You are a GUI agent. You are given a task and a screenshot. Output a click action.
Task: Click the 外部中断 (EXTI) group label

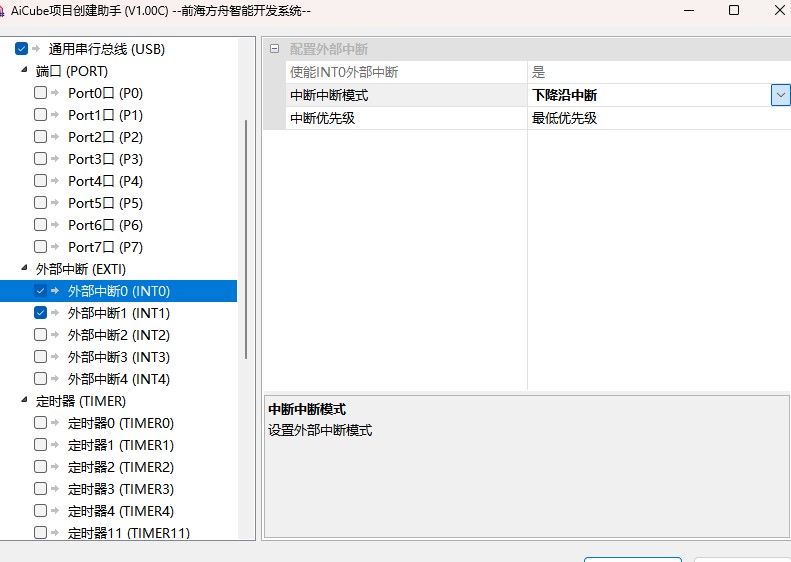click(x=81, y=269)
